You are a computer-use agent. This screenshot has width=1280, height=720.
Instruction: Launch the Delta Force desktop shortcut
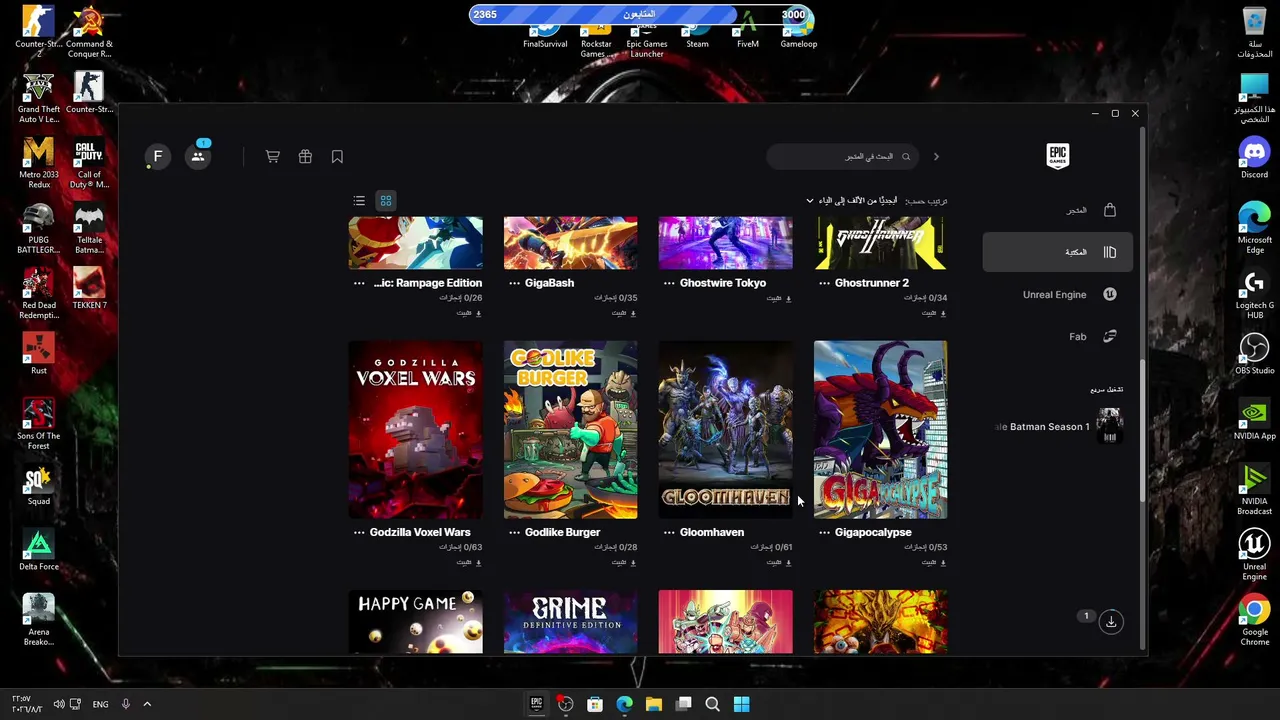click(38, 550)
